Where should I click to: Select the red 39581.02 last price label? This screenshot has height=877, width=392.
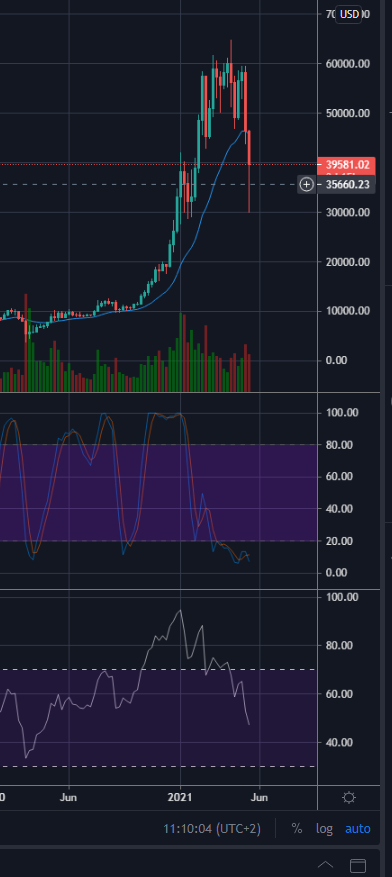pos(347,164)
